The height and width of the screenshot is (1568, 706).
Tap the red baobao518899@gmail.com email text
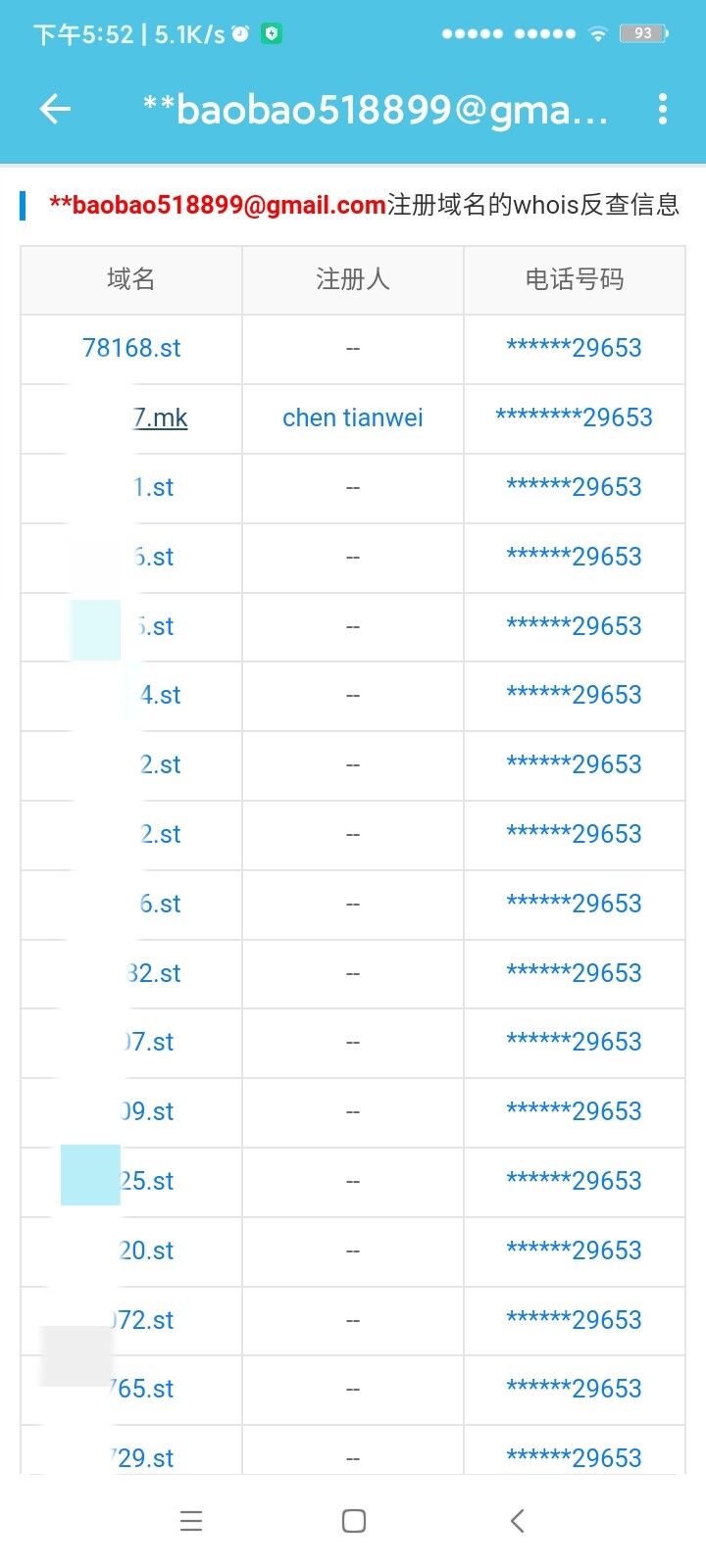(x=218, y=205)
